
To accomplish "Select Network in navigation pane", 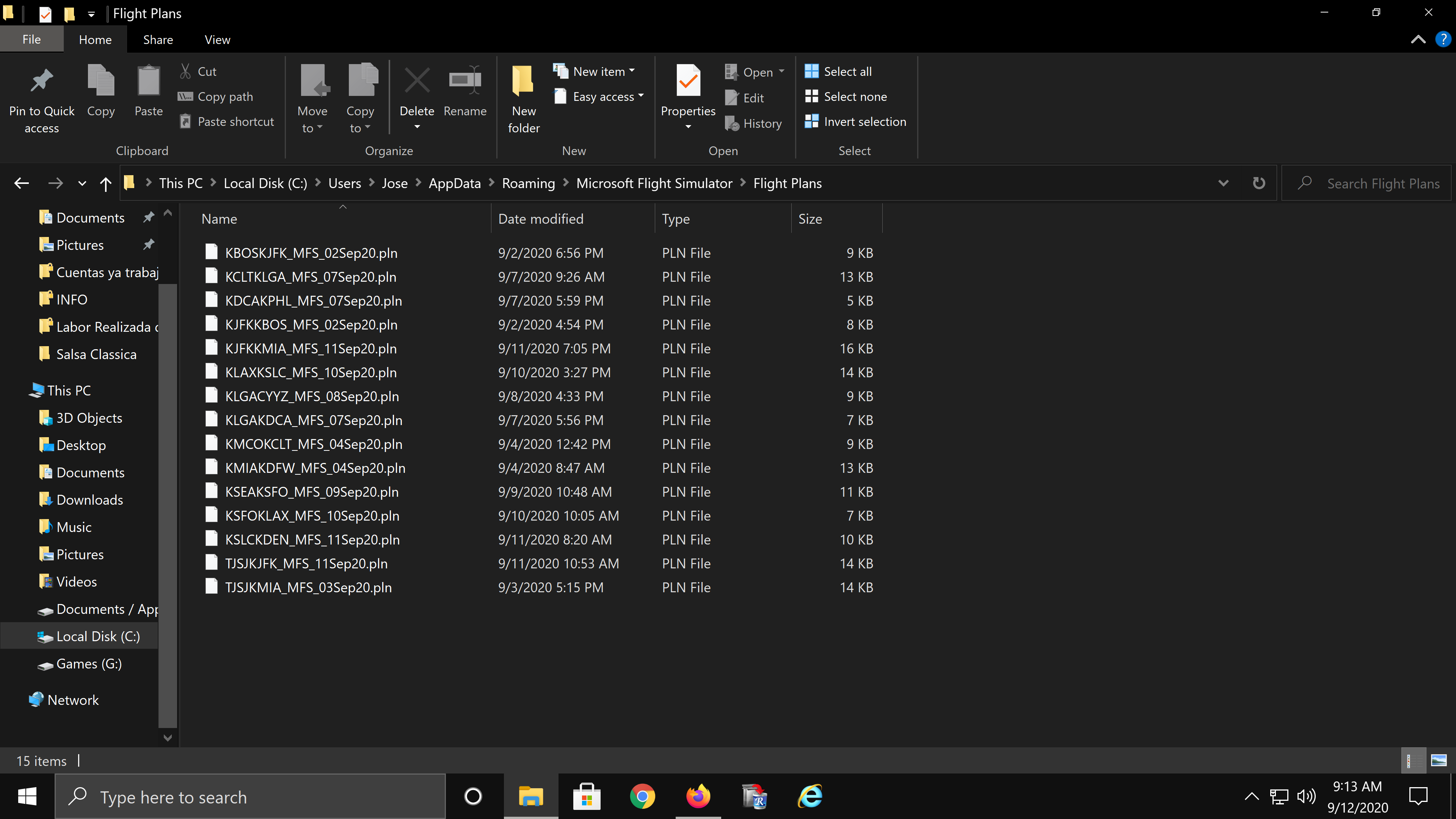I will [x=73, y=700].
